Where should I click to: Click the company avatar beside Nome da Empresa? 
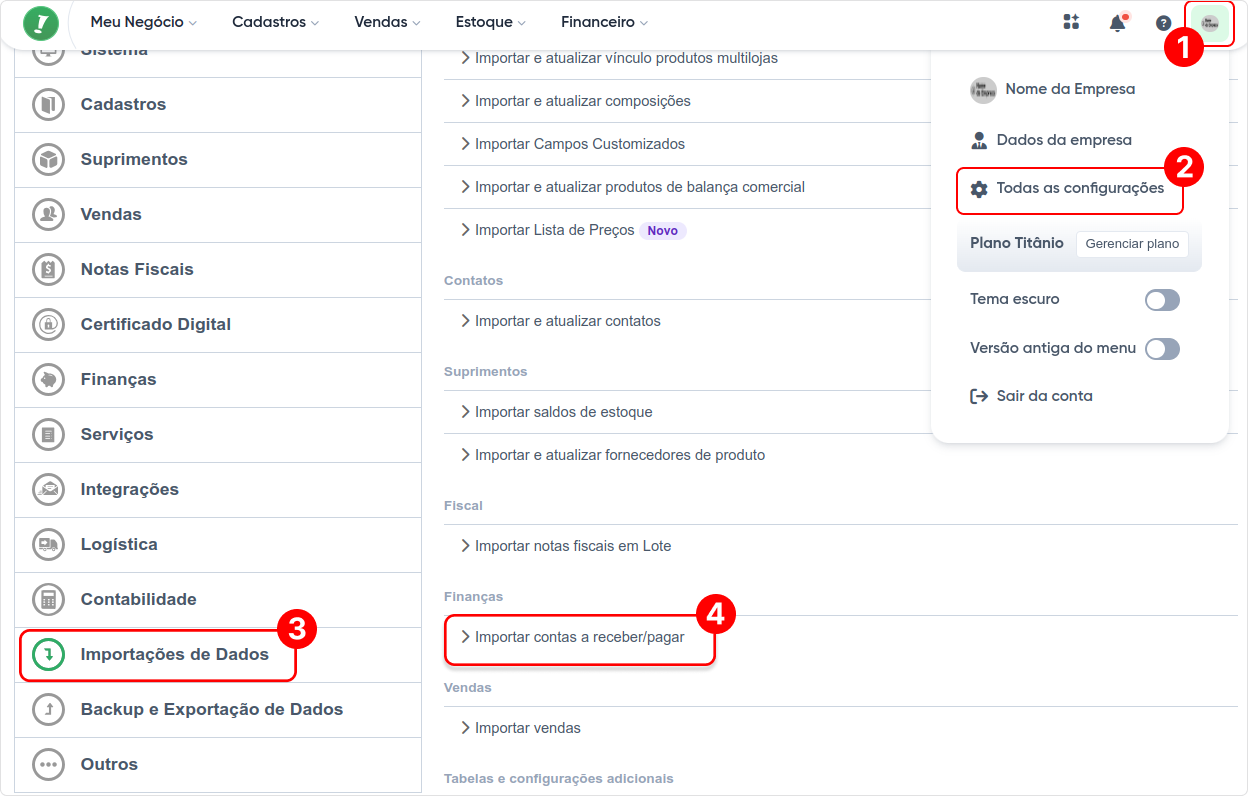click(x=983, y=90)
